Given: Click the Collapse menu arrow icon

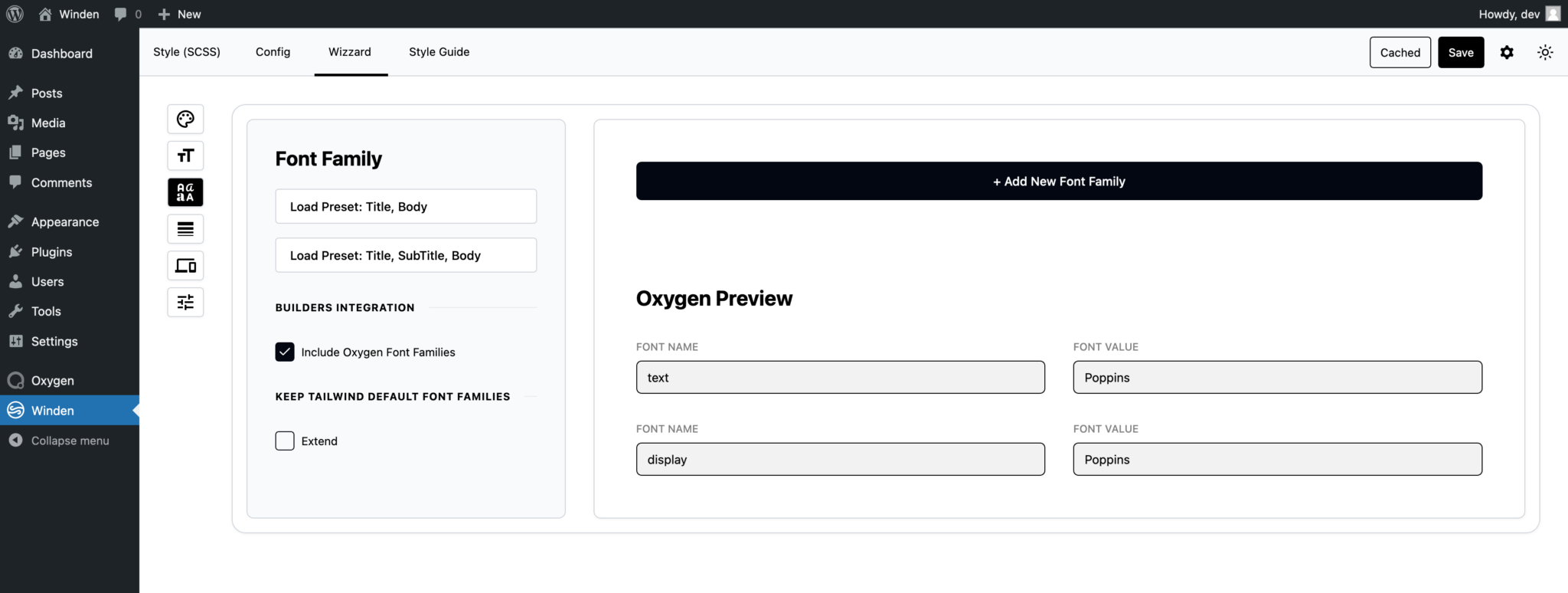Looking at the screenshot, I should point(15,440).
